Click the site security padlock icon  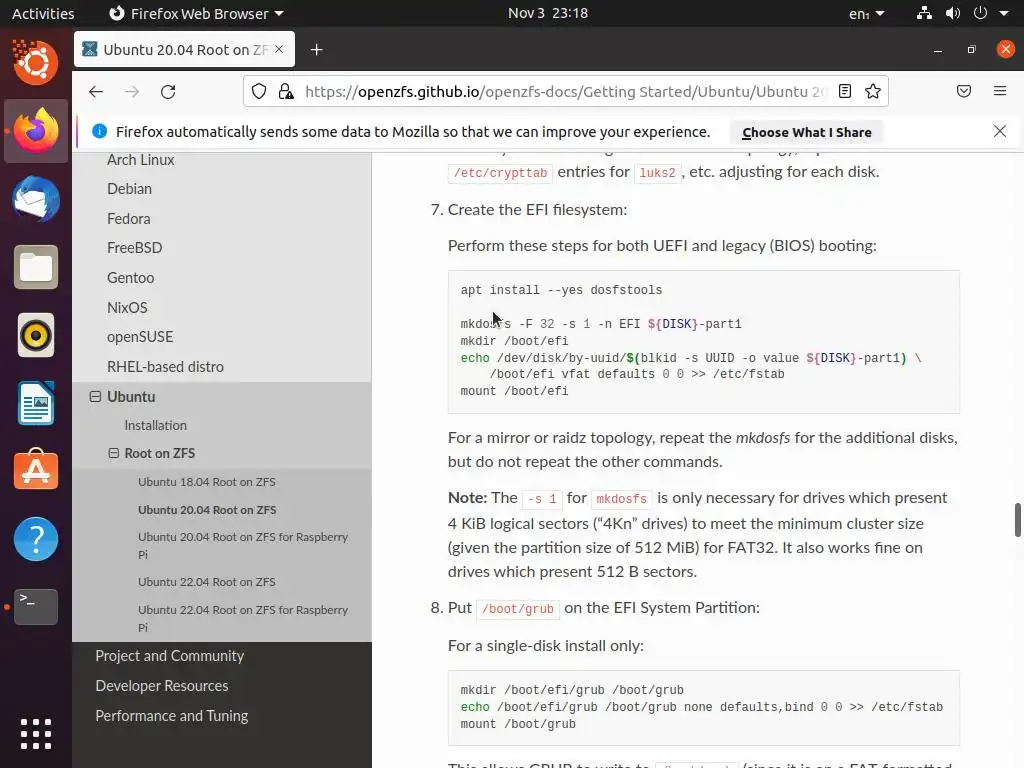(286, 91)
